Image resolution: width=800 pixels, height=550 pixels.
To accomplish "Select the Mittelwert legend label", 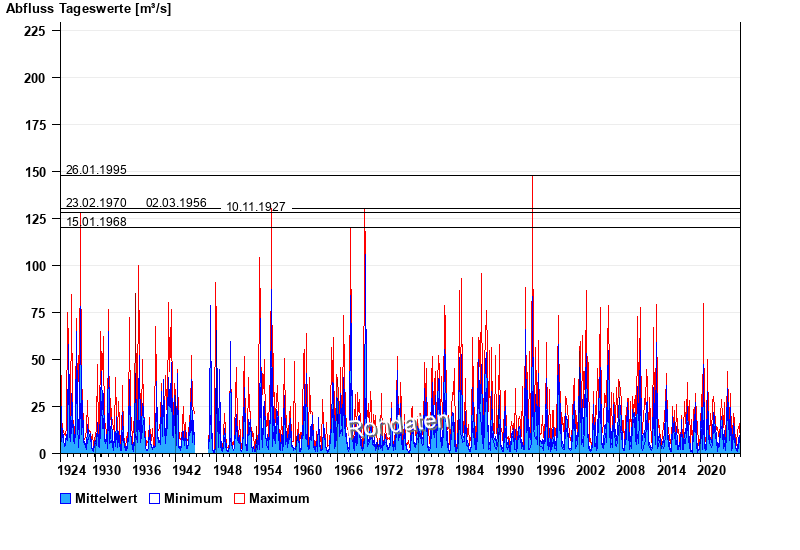I will coord(106,498).
